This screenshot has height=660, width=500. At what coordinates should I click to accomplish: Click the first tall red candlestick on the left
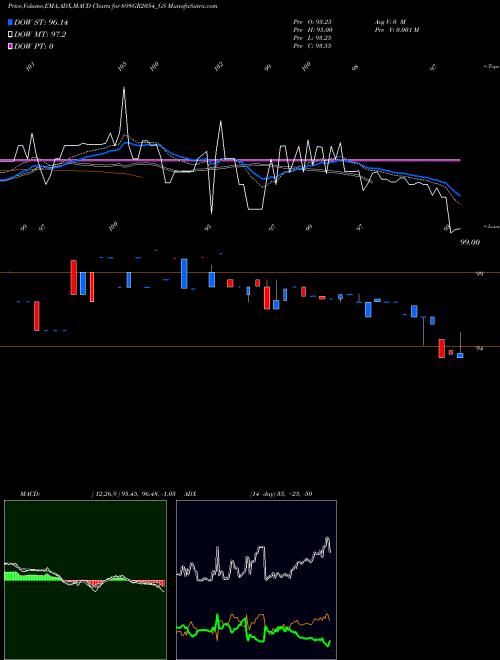[x=37, y=316]
